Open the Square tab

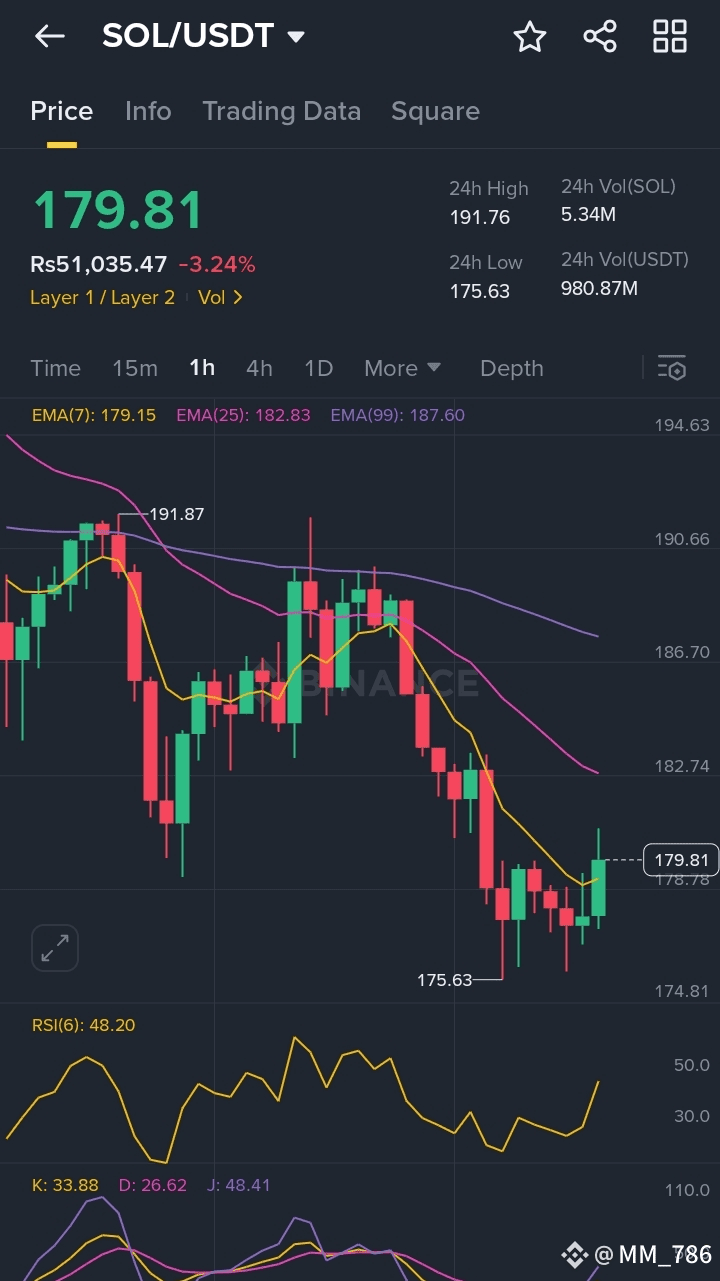click(435, 111)
